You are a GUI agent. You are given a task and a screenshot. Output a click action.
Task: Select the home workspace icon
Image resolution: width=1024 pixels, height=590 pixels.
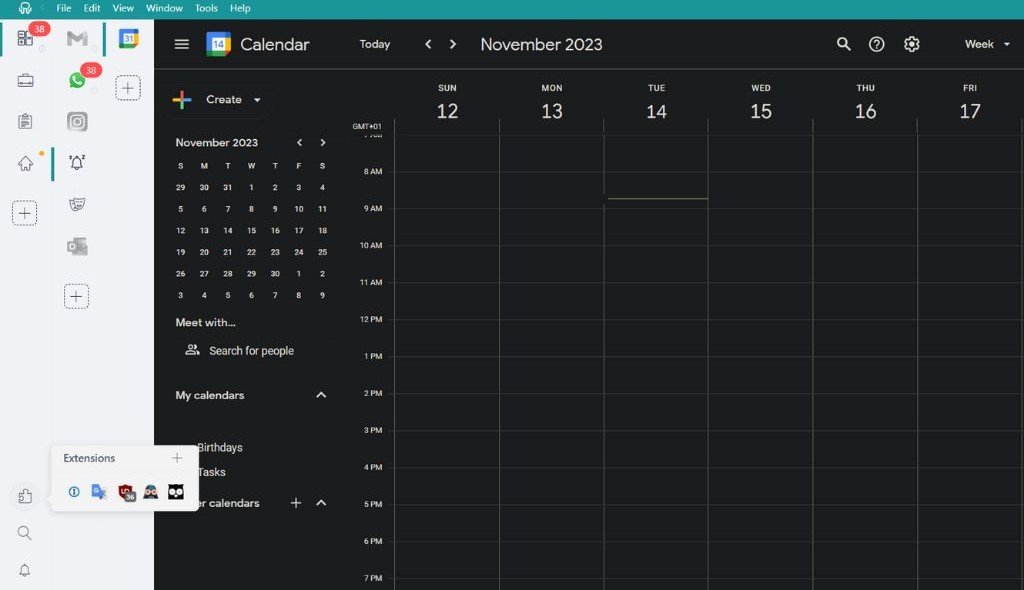pos(25,163)
